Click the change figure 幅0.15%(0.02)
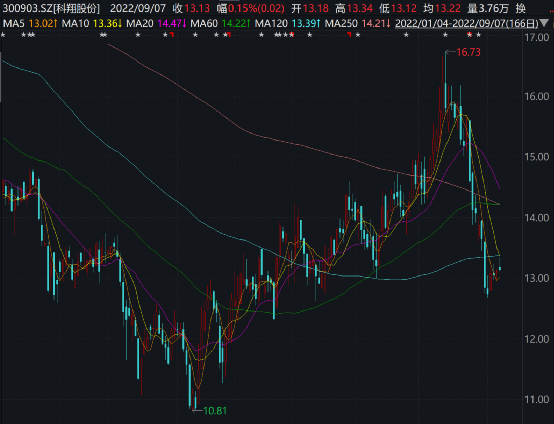The width and height of the screenshot is (554, 424). pyautogui.click(x=251, y=8)
